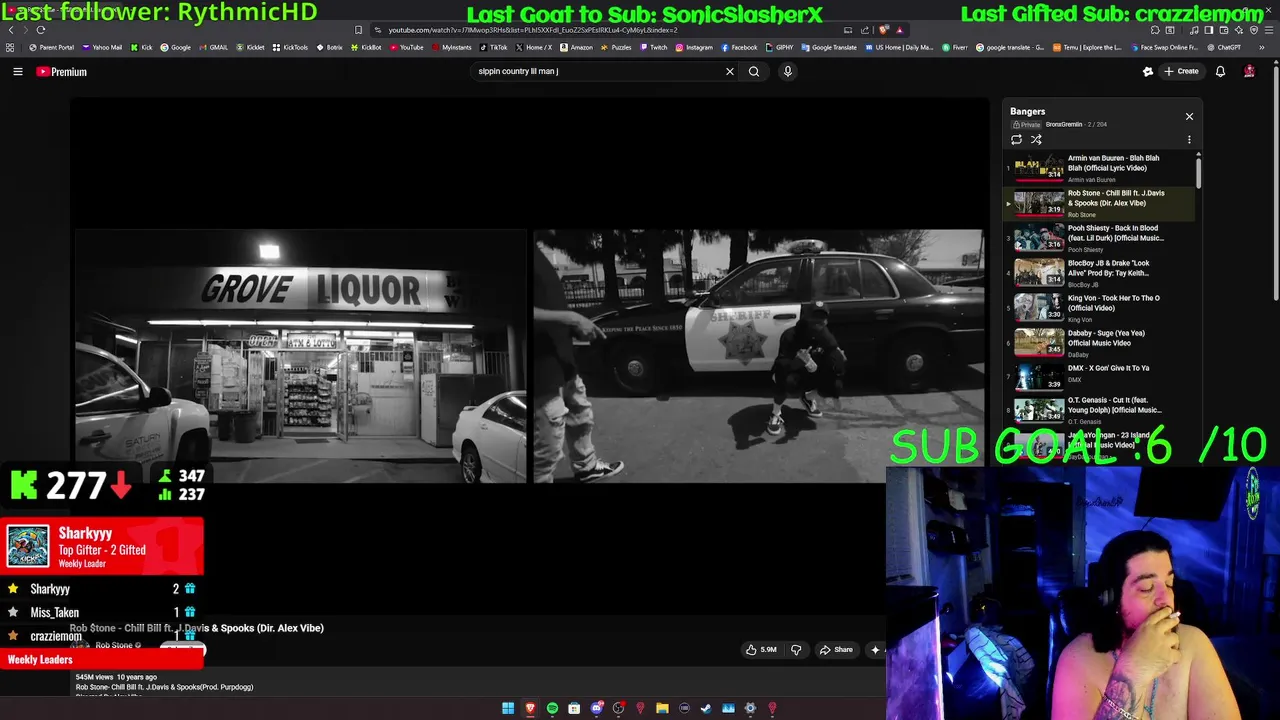
Task: Open the account avatar menu
Action: coord(1249,71)
